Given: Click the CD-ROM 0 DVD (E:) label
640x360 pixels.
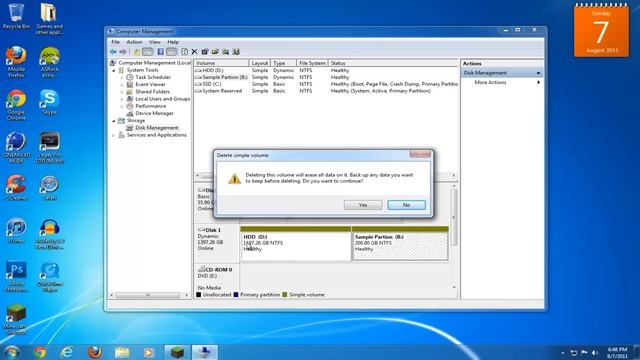Looking at the screenshot, I should pyautogui.click(x=217, y=279).
